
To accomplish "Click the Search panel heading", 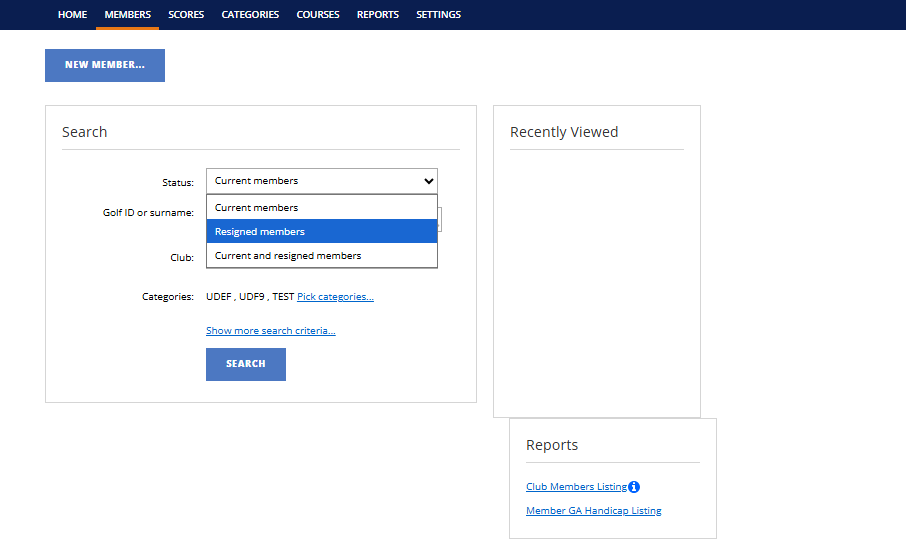I will pyautogui.click(x=84, y=132).
